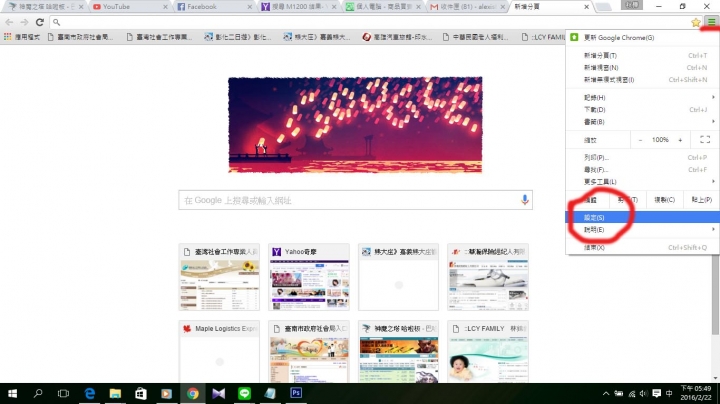This screenshot has width=720, height=404.
Task: Click the back navigation arrow
Action: tap(9, 22)
